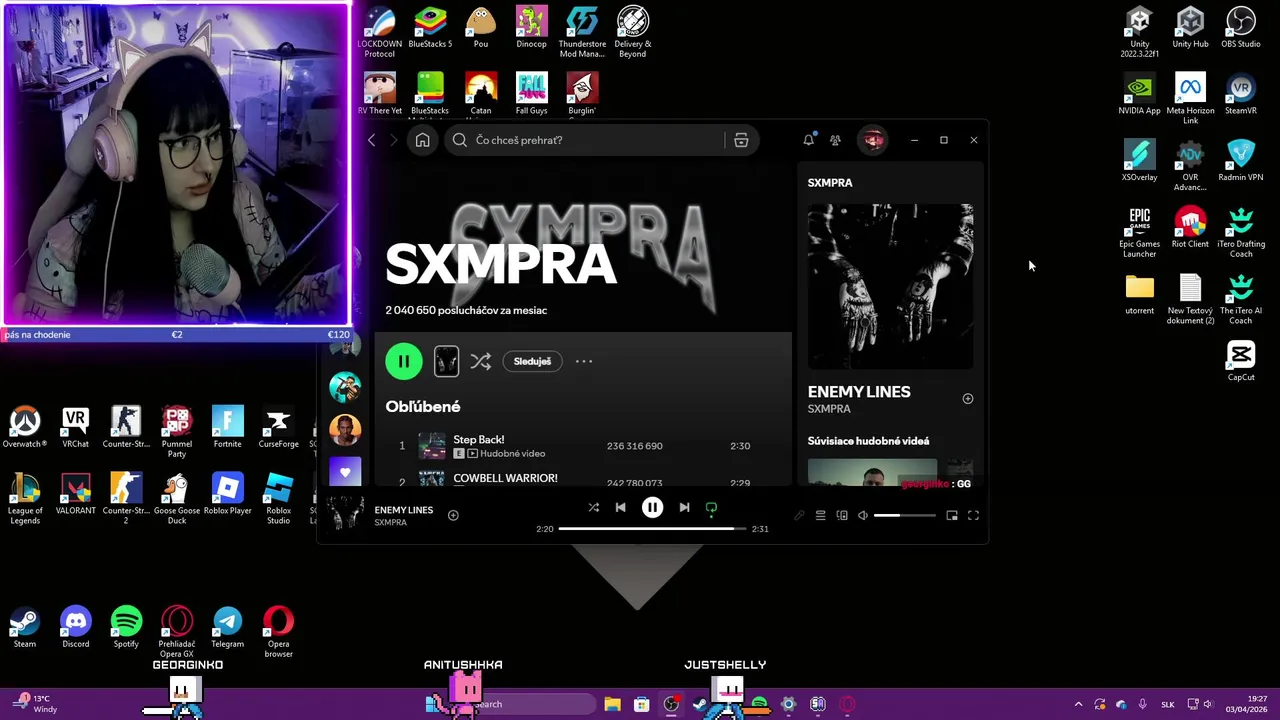Select VALORANT desktop icon
The image size is (1280, 720).
click(75, 495)
